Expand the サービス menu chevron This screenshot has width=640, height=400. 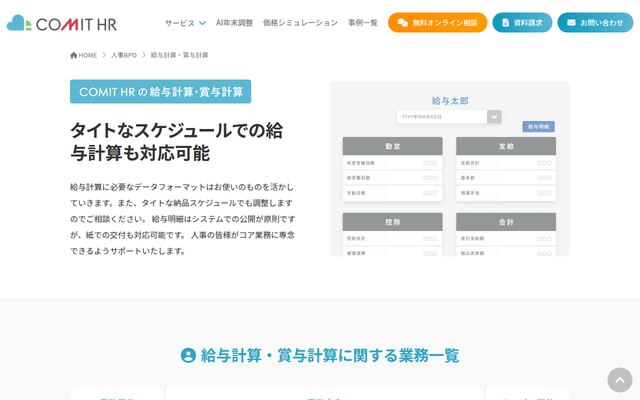tap(202, 23)
